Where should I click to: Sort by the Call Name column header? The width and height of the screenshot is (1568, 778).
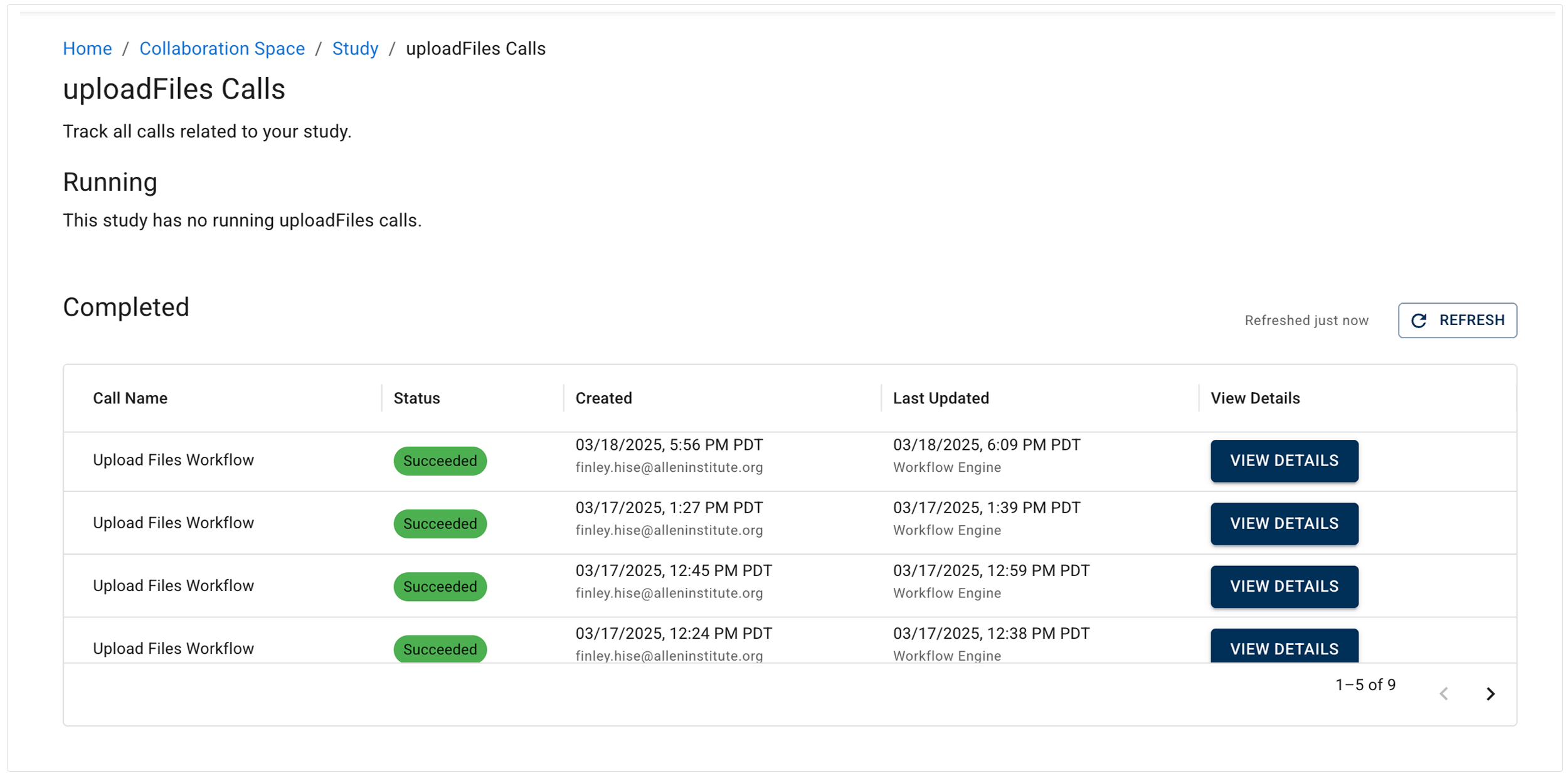[130, 398]
